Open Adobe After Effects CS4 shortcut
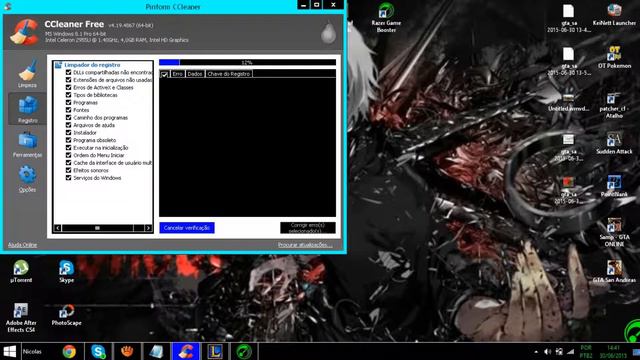 [x=21, y=318]
